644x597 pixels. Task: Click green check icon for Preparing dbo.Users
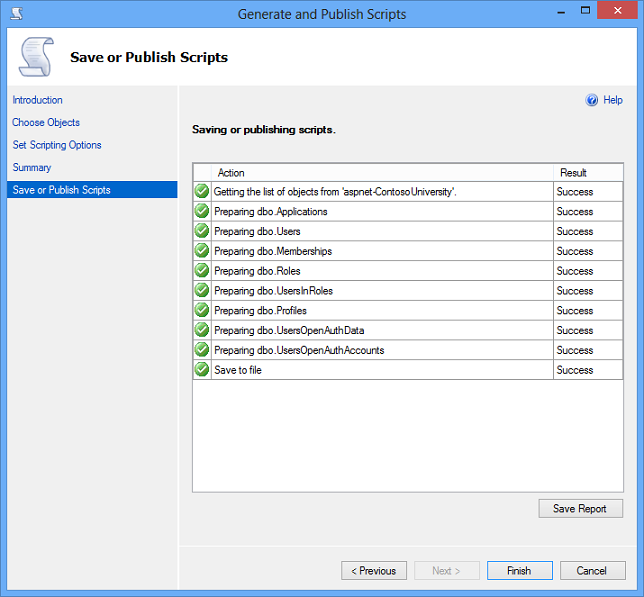click(202, 231)
